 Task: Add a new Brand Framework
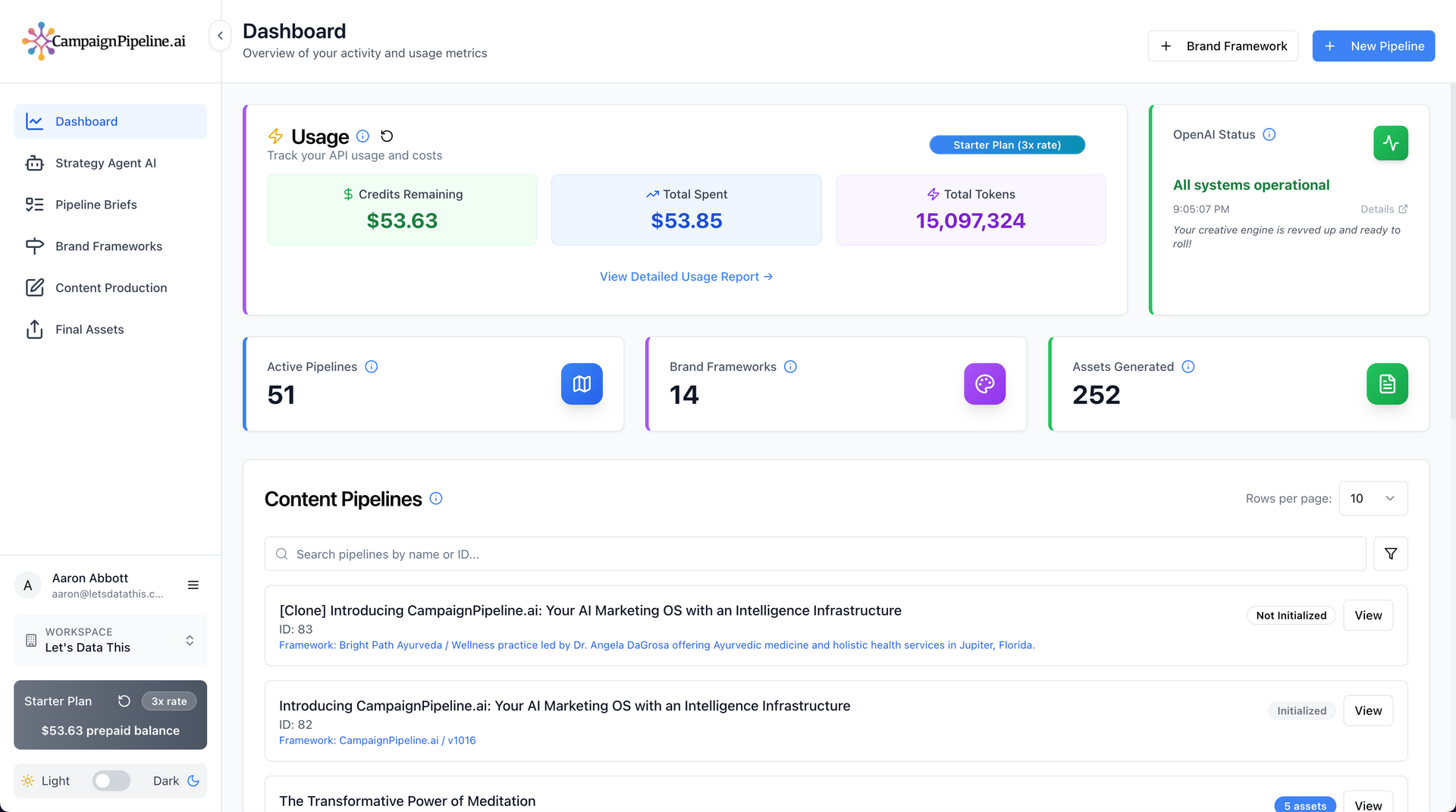pyautogui.click(x=1223, y=46)
